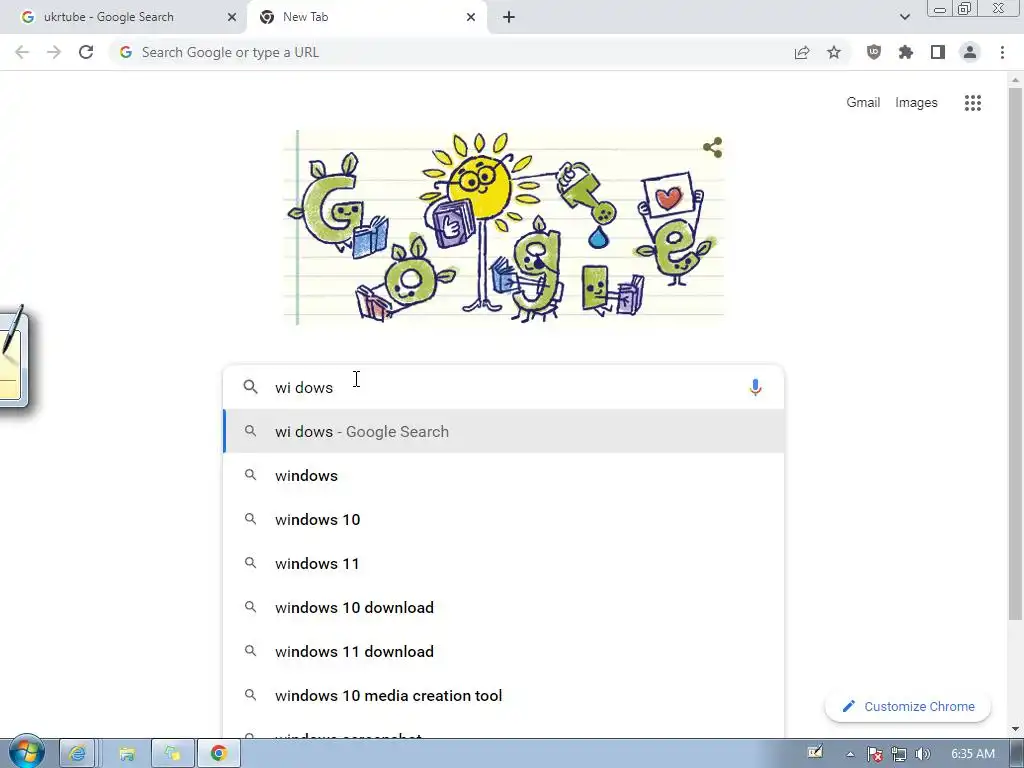1024x768 pixels.
Task: Open the Google apps grid
Action: pyautogui.click(x=972, y=103)
